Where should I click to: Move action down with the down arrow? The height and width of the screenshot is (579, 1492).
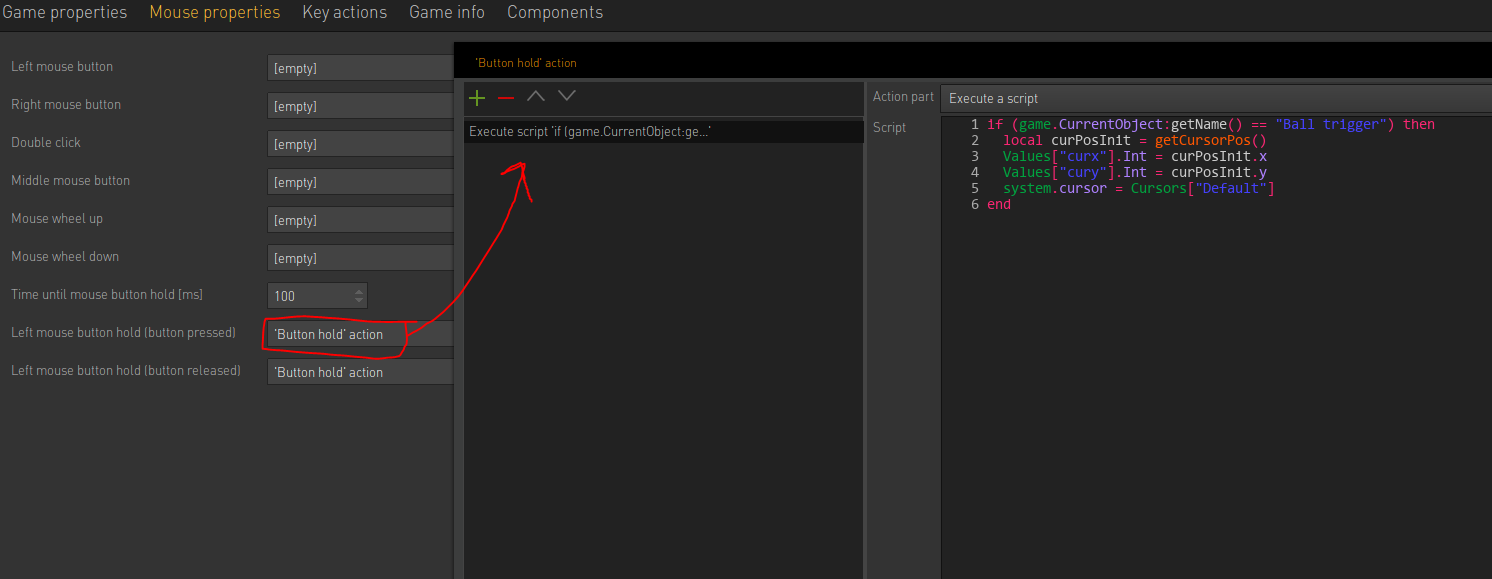coord(567,96)
